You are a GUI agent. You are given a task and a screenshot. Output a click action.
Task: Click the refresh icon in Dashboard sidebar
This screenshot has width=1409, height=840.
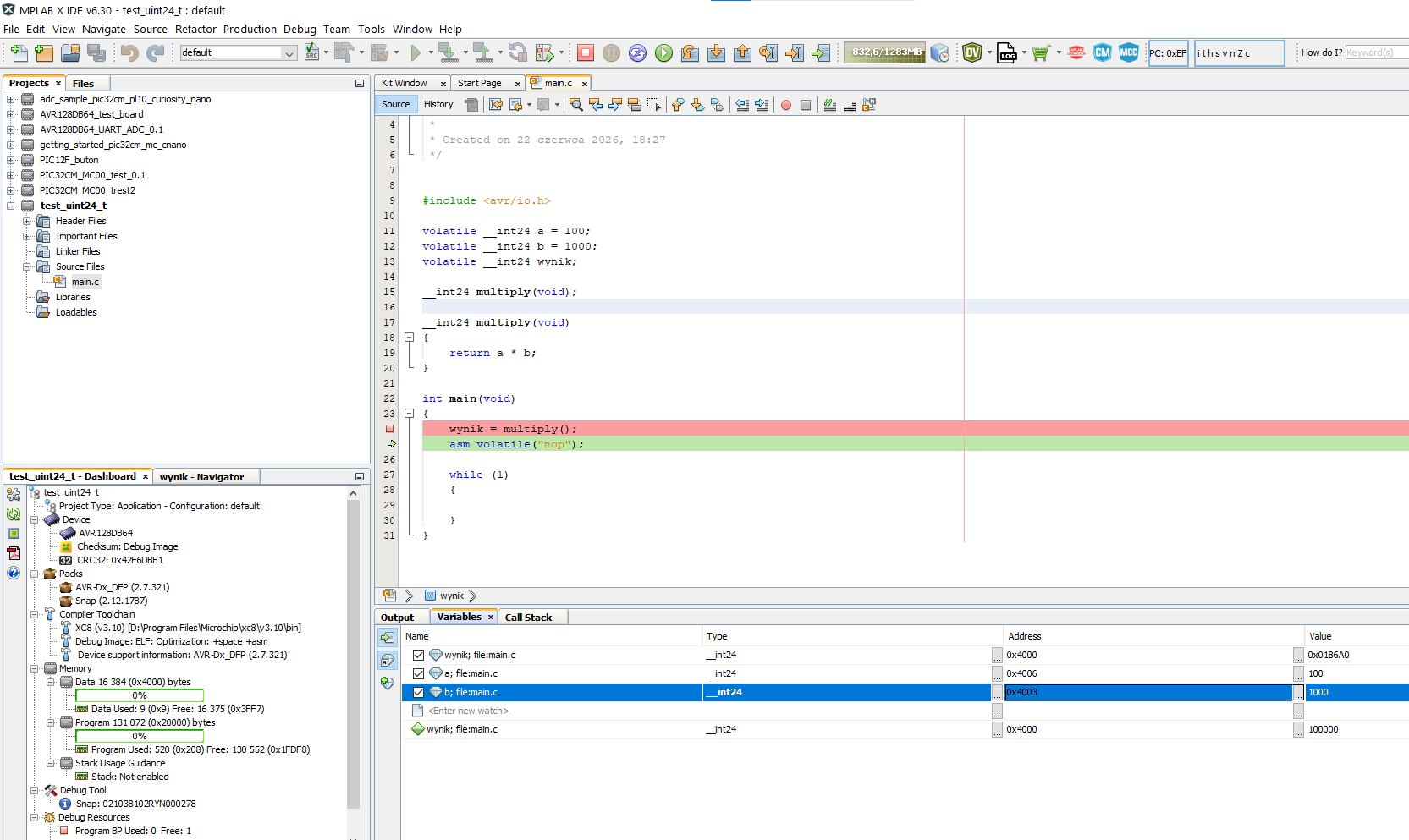click(14, 513)
